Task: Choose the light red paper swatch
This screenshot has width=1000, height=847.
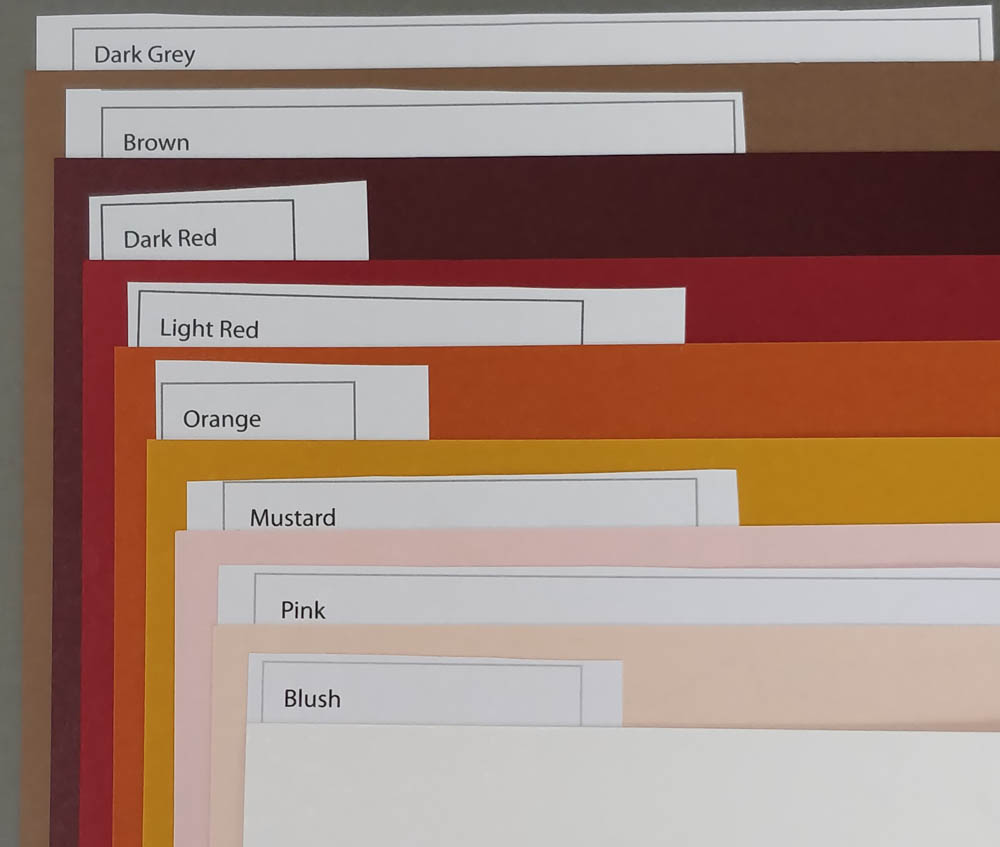Action: coord(840,300)
